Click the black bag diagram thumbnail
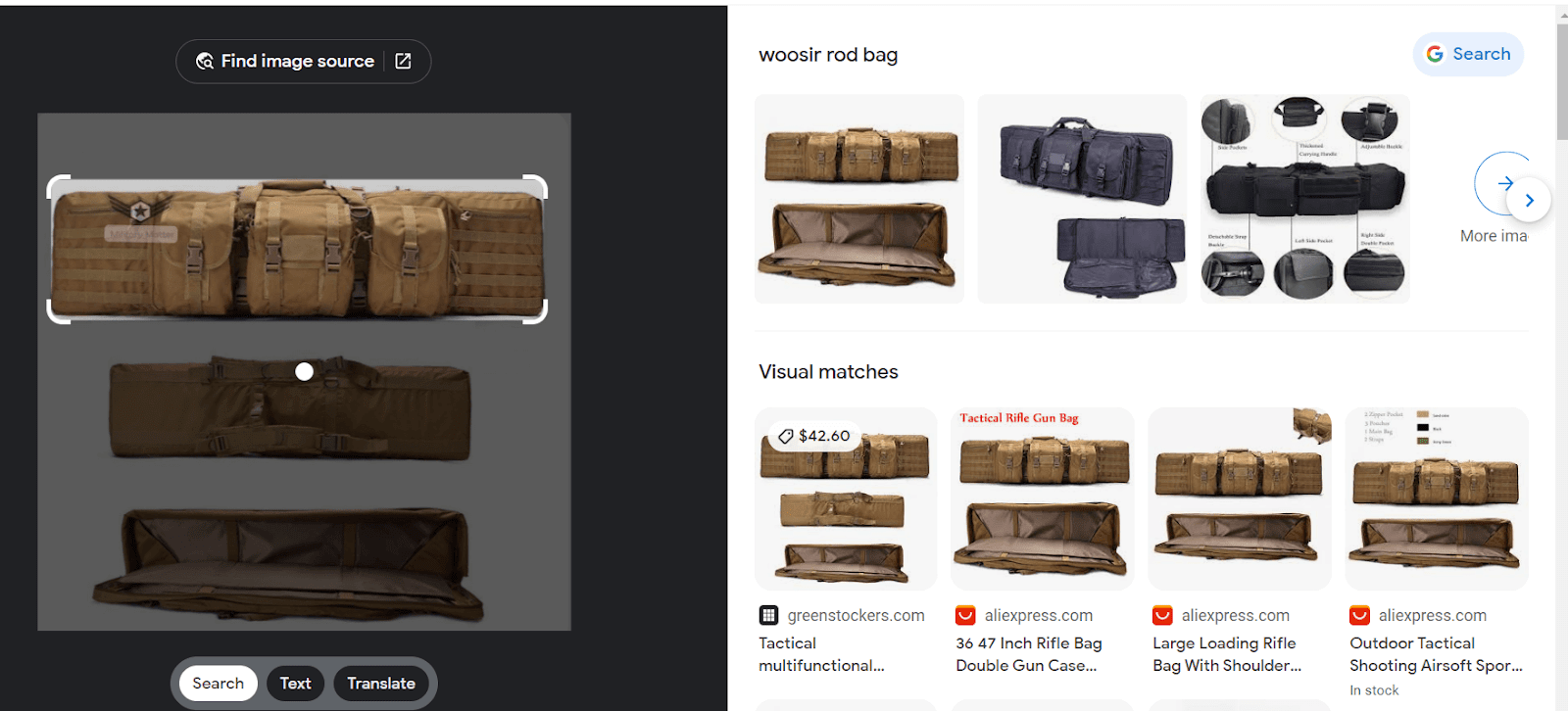Screen dimensions: 1568x711 point(1305,199)
